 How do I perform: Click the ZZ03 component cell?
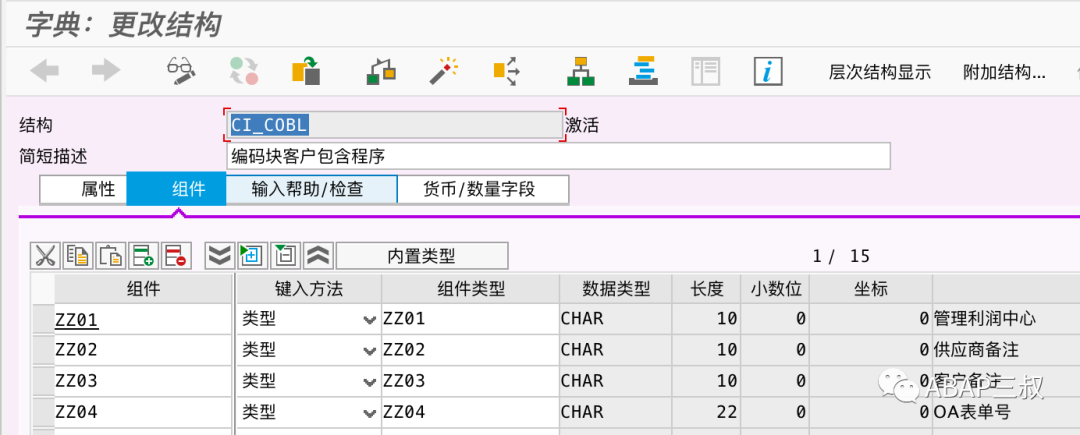pos(143,381)
